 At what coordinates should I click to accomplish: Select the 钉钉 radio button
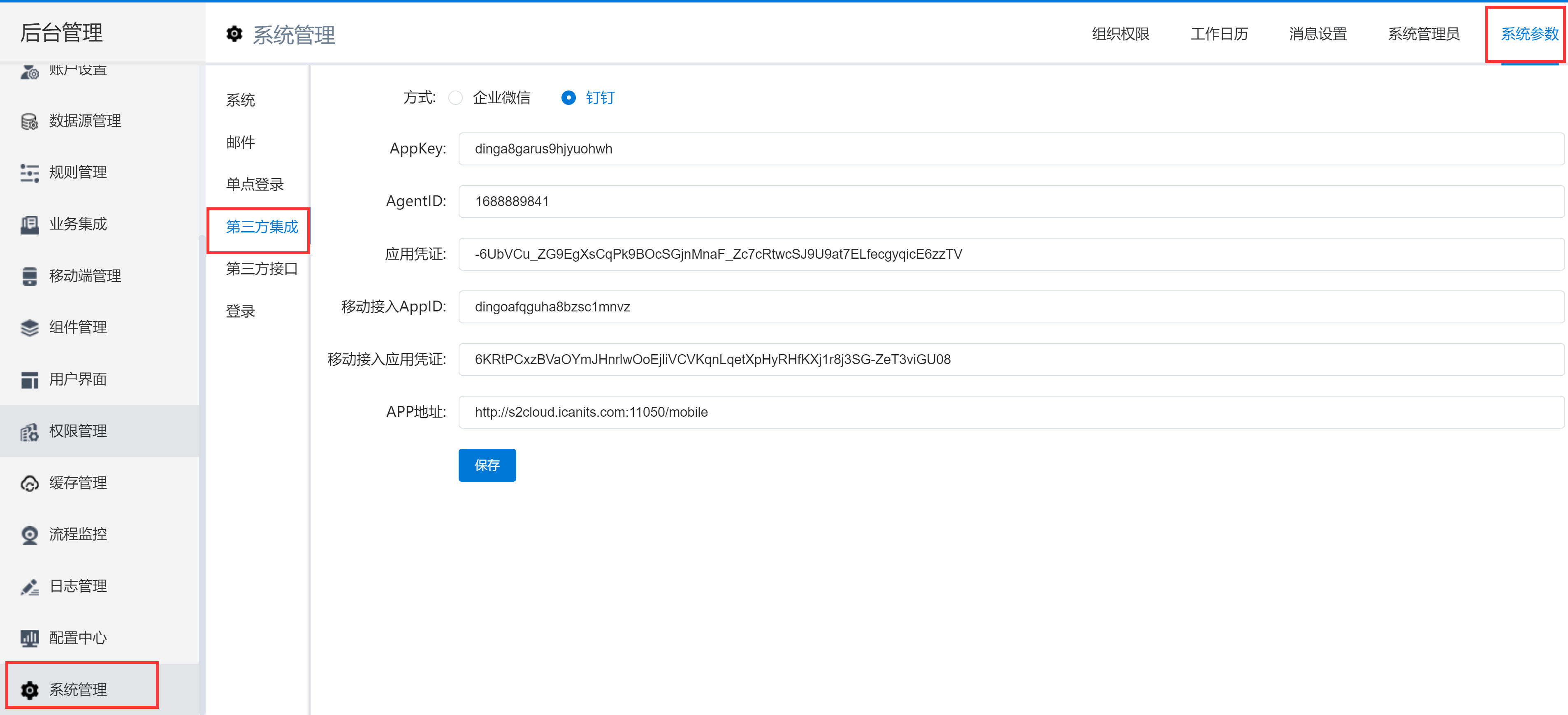[x=568, y=97]
